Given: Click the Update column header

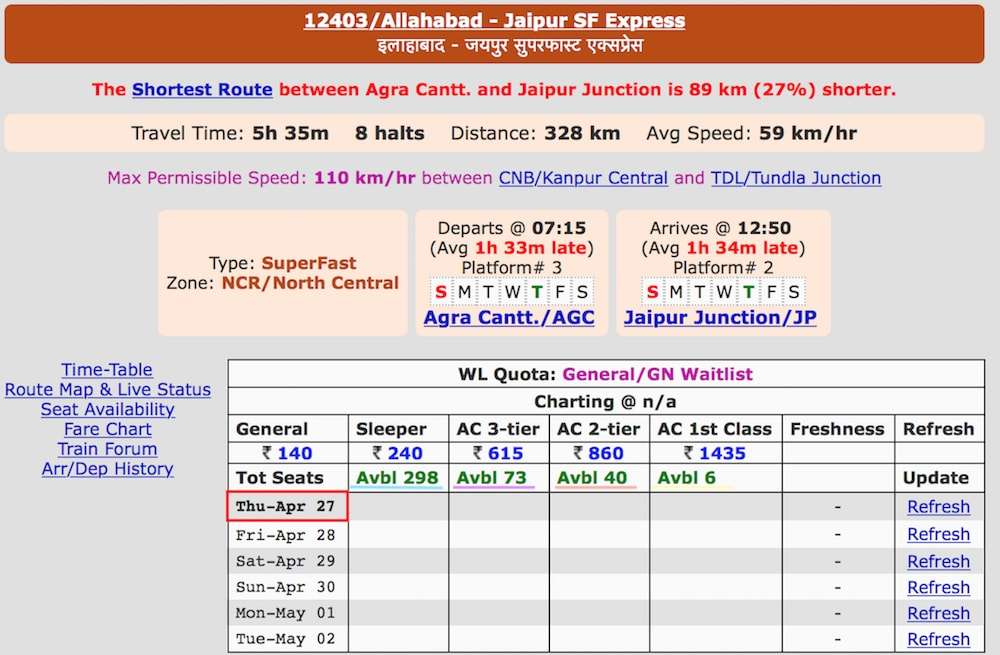Looking at the screenshot, I should tap(936, 478).
